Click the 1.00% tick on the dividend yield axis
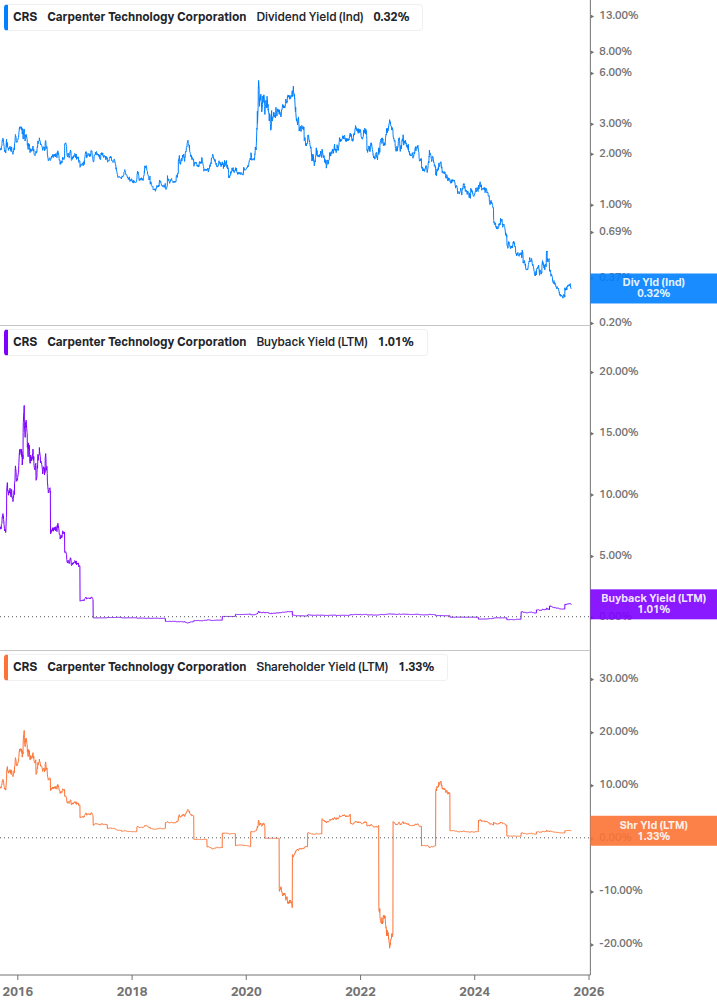Image resolution: width=717 pixels, height=1005 pixels. pyautogui.click(x=615, y=204)
